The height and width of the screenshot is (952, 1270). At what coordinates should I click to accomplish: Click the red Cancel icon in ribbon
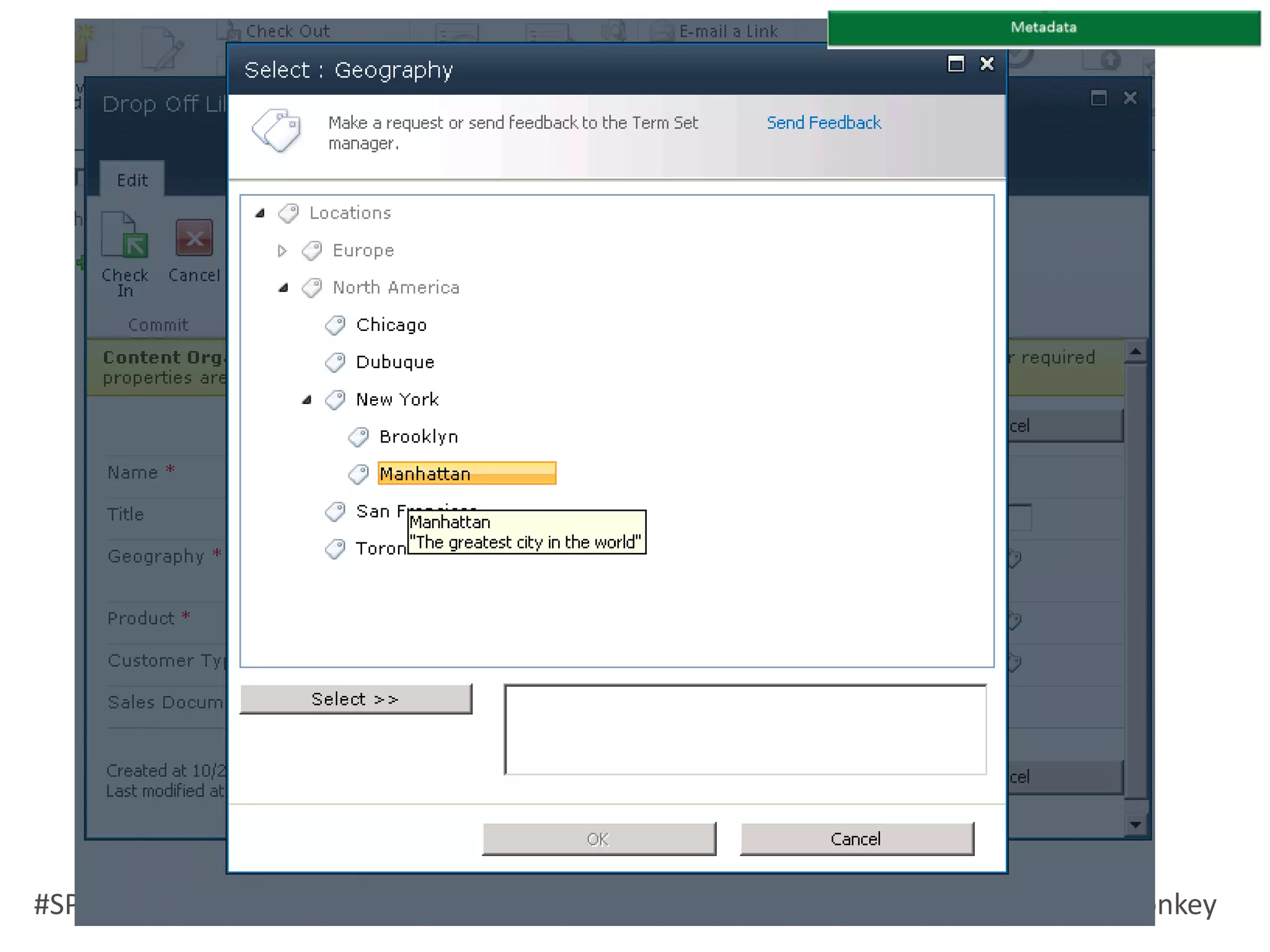click(194, 237)
